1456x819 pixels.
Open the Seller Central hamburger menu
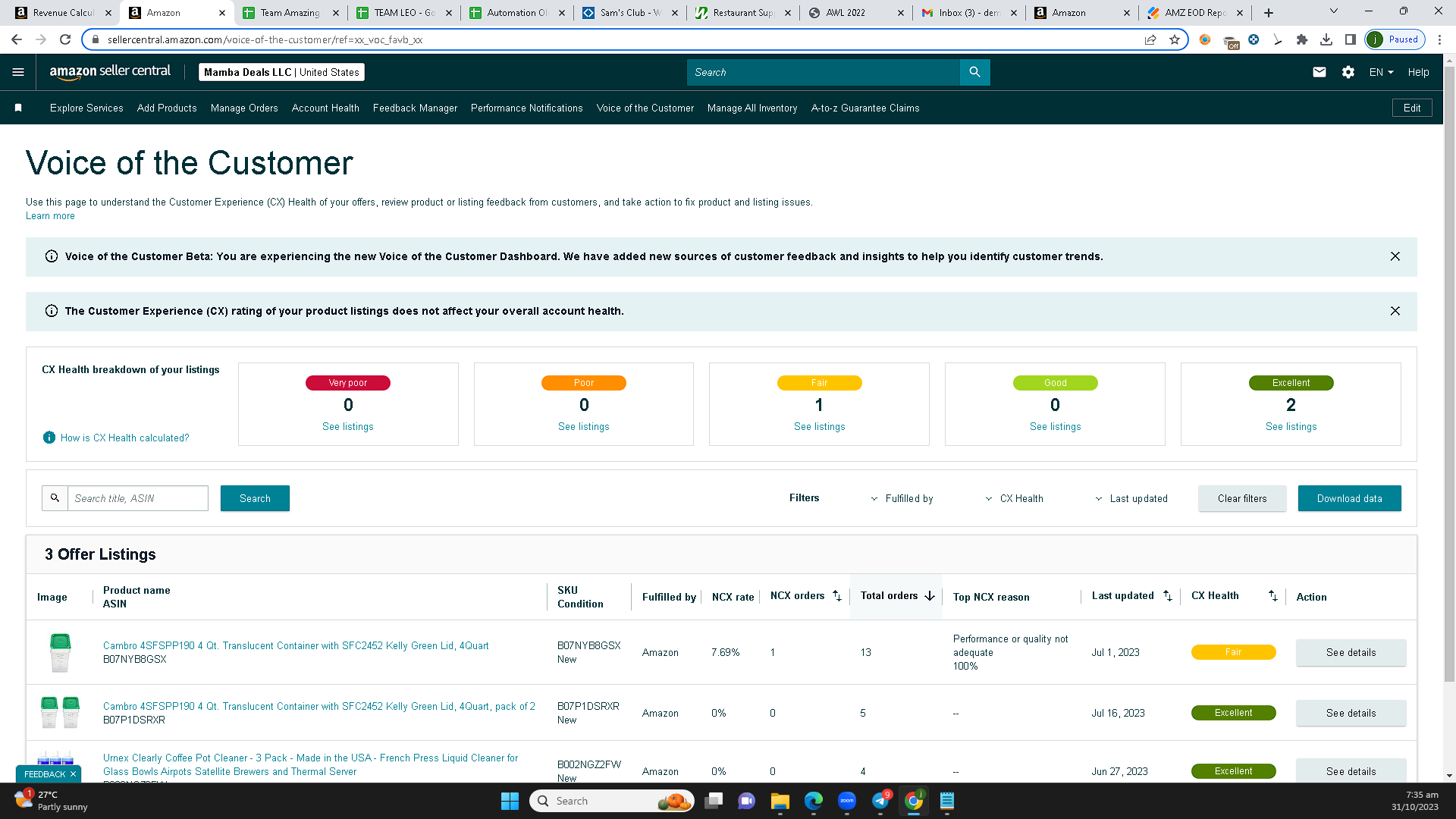pos(18,72)
